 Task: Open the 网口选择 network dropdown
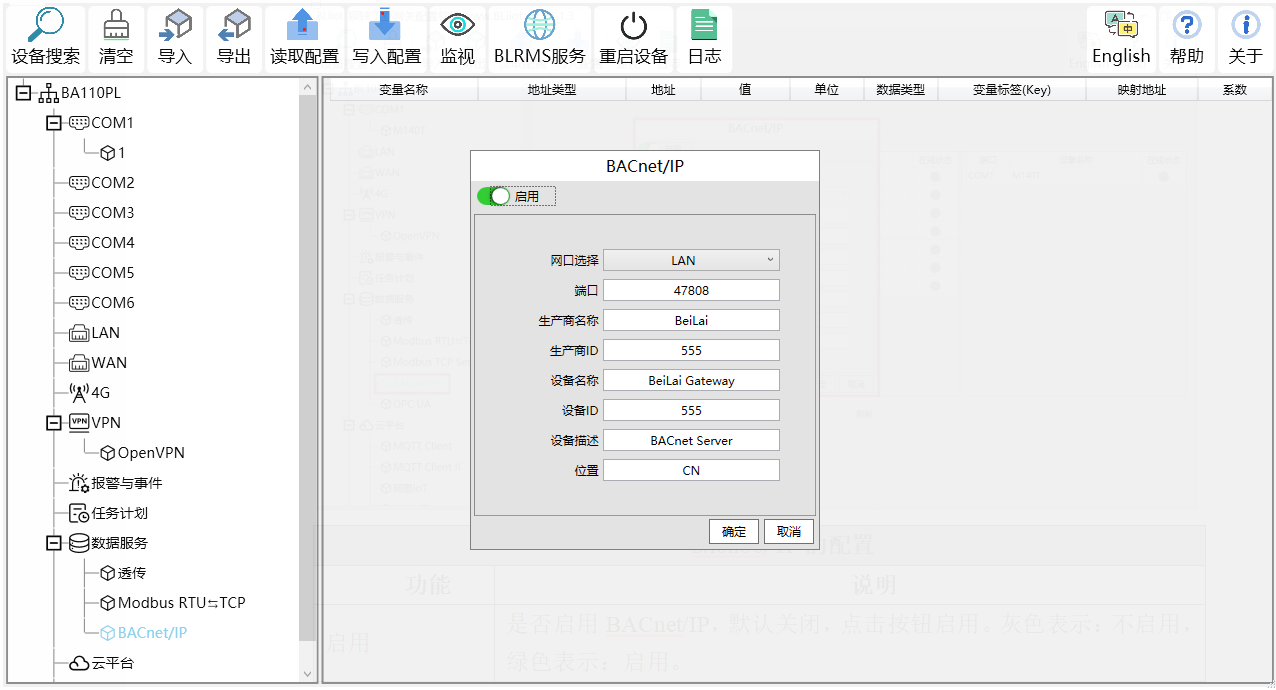point(691,259)
